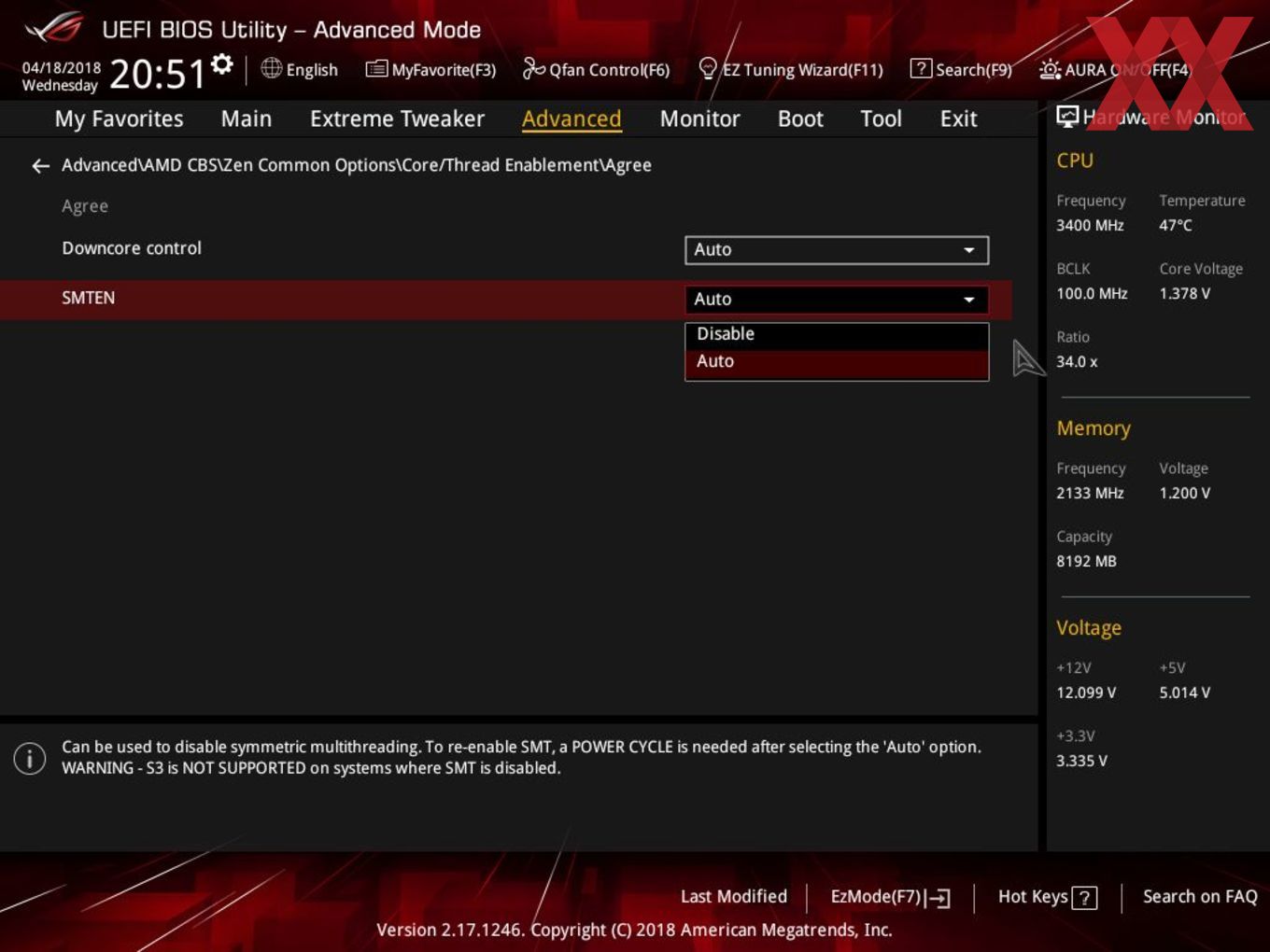
Task: Click the date 04/18/2018
Action: pos(62,68)
